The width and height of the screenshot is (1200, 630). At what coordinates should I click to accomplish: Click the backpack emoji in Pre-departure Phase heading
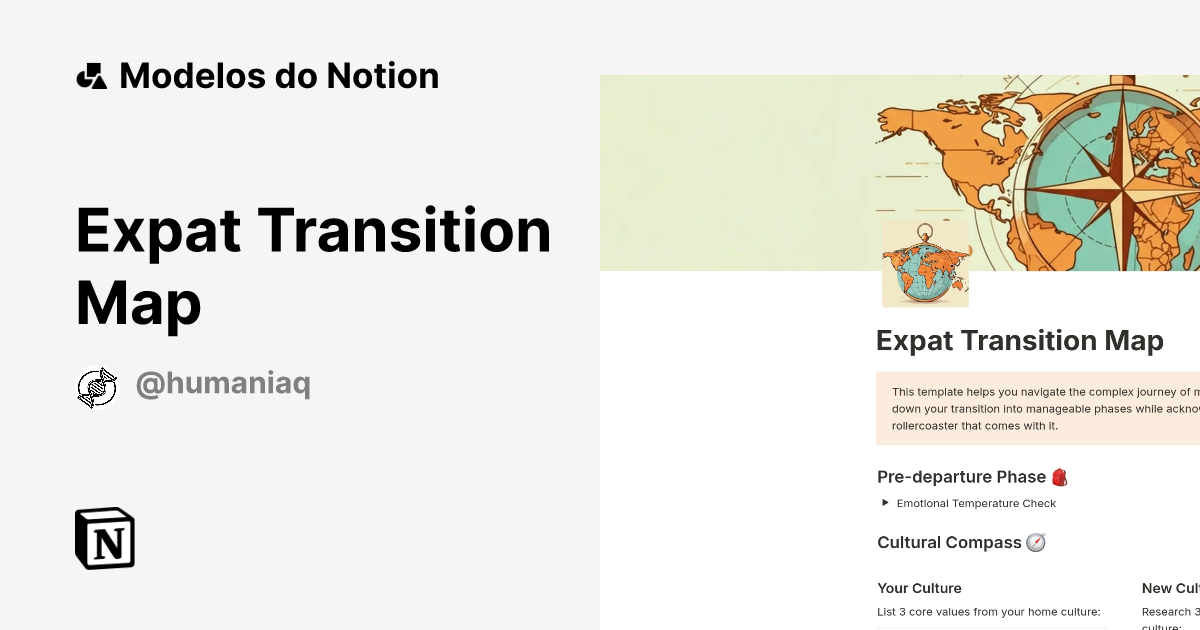coord(1059,477)
